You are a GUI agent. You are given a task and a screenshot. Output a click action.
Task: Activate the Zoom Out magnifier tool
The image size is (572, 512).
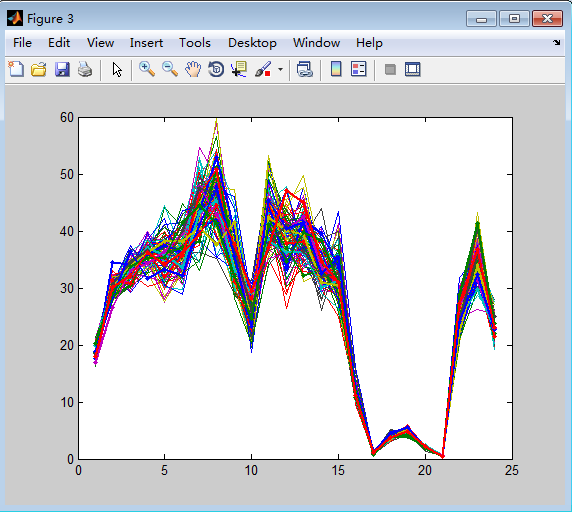click(x=170, y=69)
